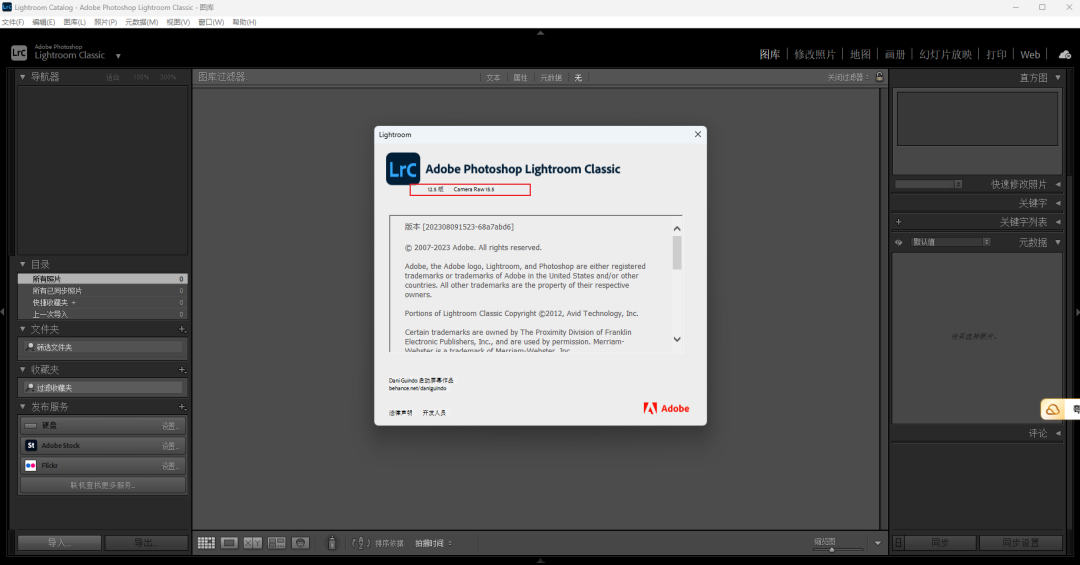Viewport: 1080px width, 565px height.
Task: Collapse the 收藏夹 panel
Action: point(23,370)
